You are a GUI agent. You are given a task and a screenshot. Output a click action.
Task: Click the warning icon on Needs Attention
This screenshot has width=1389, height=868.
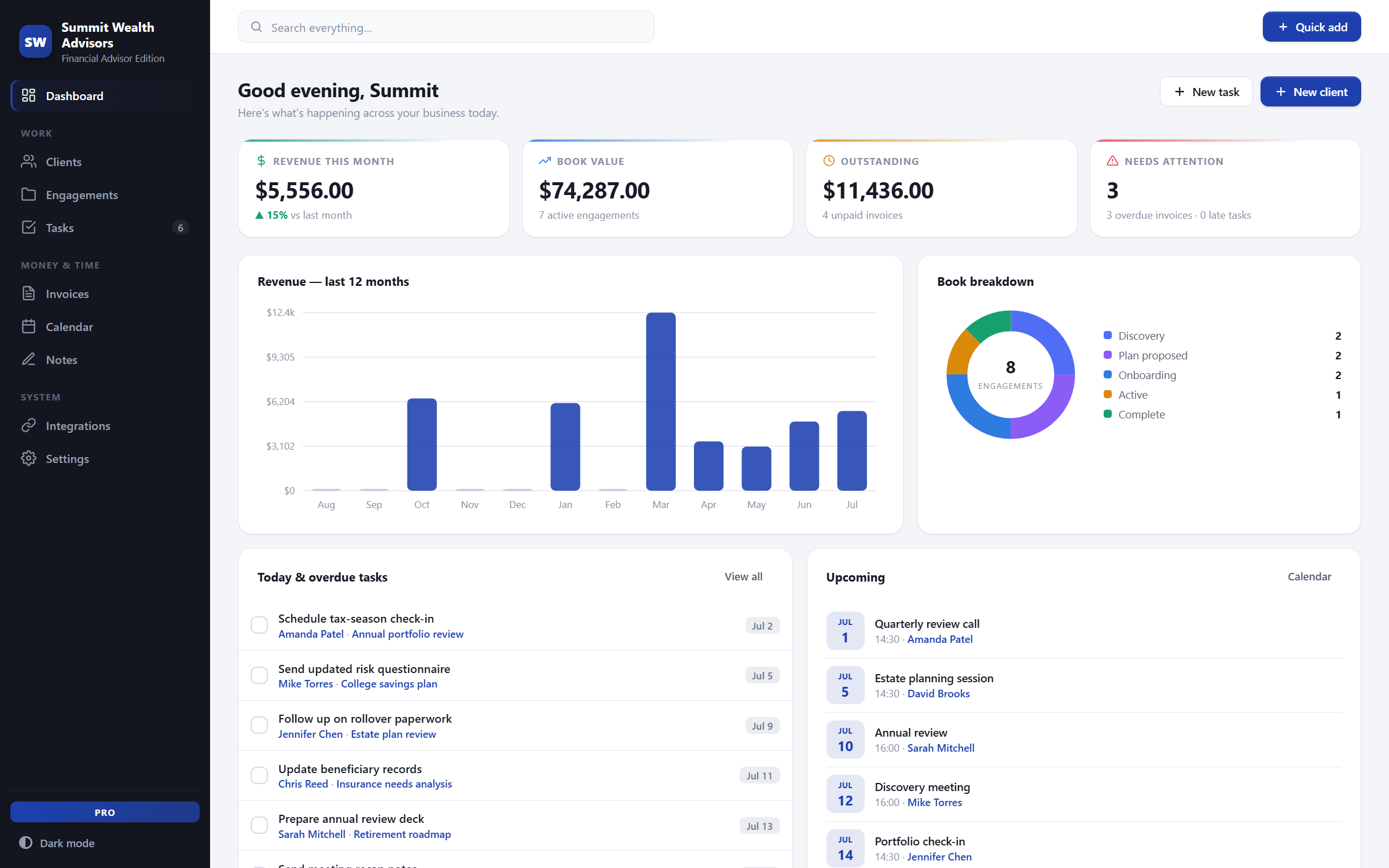(x=1112, y=161)
